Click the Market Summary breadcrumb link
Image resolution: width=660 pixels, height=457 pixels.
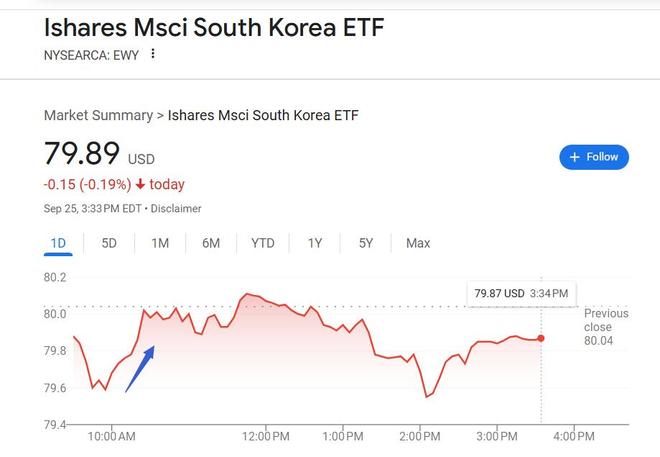(98, 115)
